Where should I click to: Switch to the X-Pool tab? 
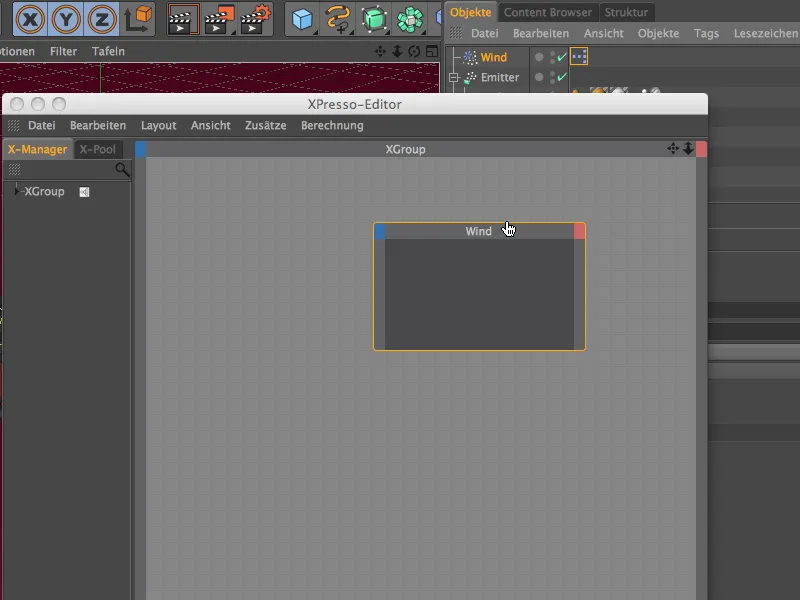click(98, 149)
